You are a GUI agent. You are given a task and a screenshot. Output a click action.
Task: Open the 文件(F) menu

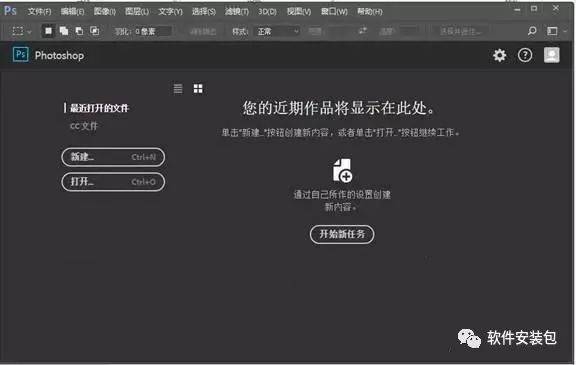pyautogui.click(x=39, y=12)
